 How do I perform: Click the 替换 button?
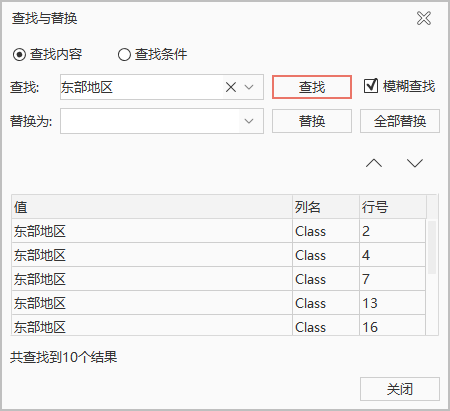point(312,121)
